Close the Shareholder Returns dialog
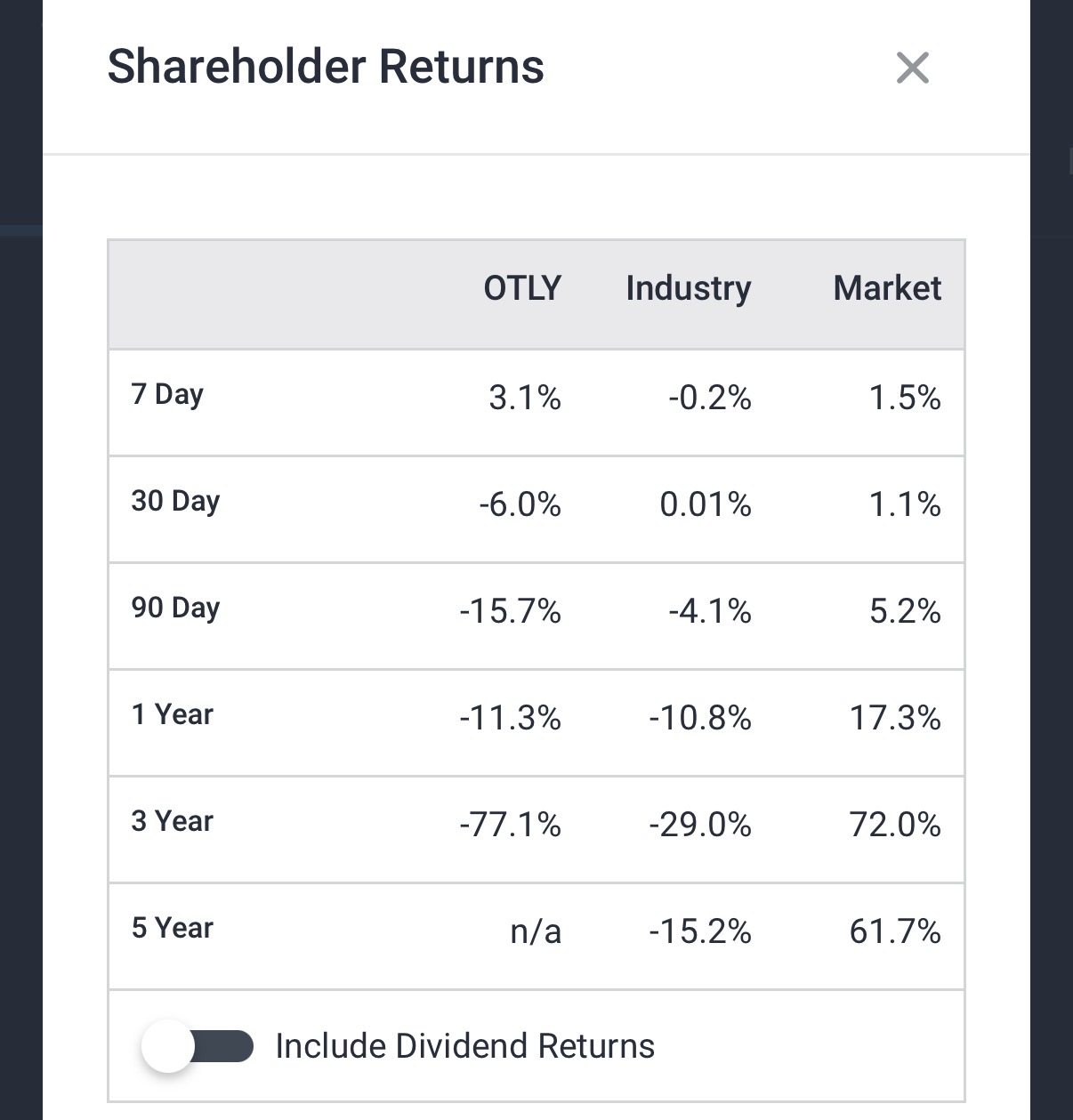The height and width of the screenshot is (1120, 1073). click(912, 68)
